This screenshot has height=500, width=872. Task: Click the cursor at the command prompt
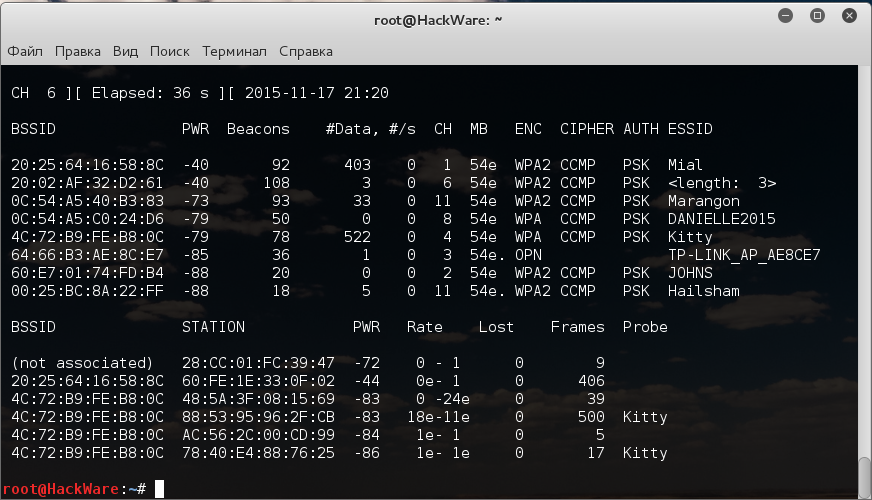160,488
